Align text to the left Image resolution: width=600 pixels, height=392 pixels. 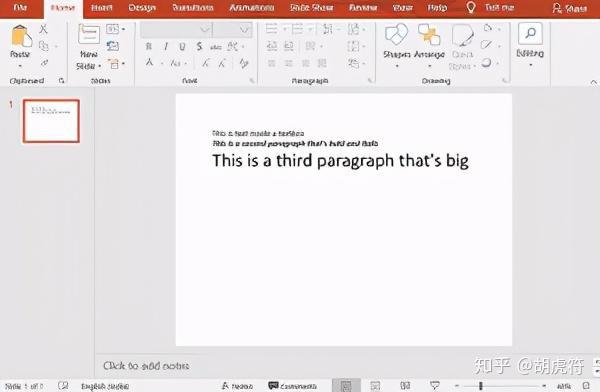point(272,63)
